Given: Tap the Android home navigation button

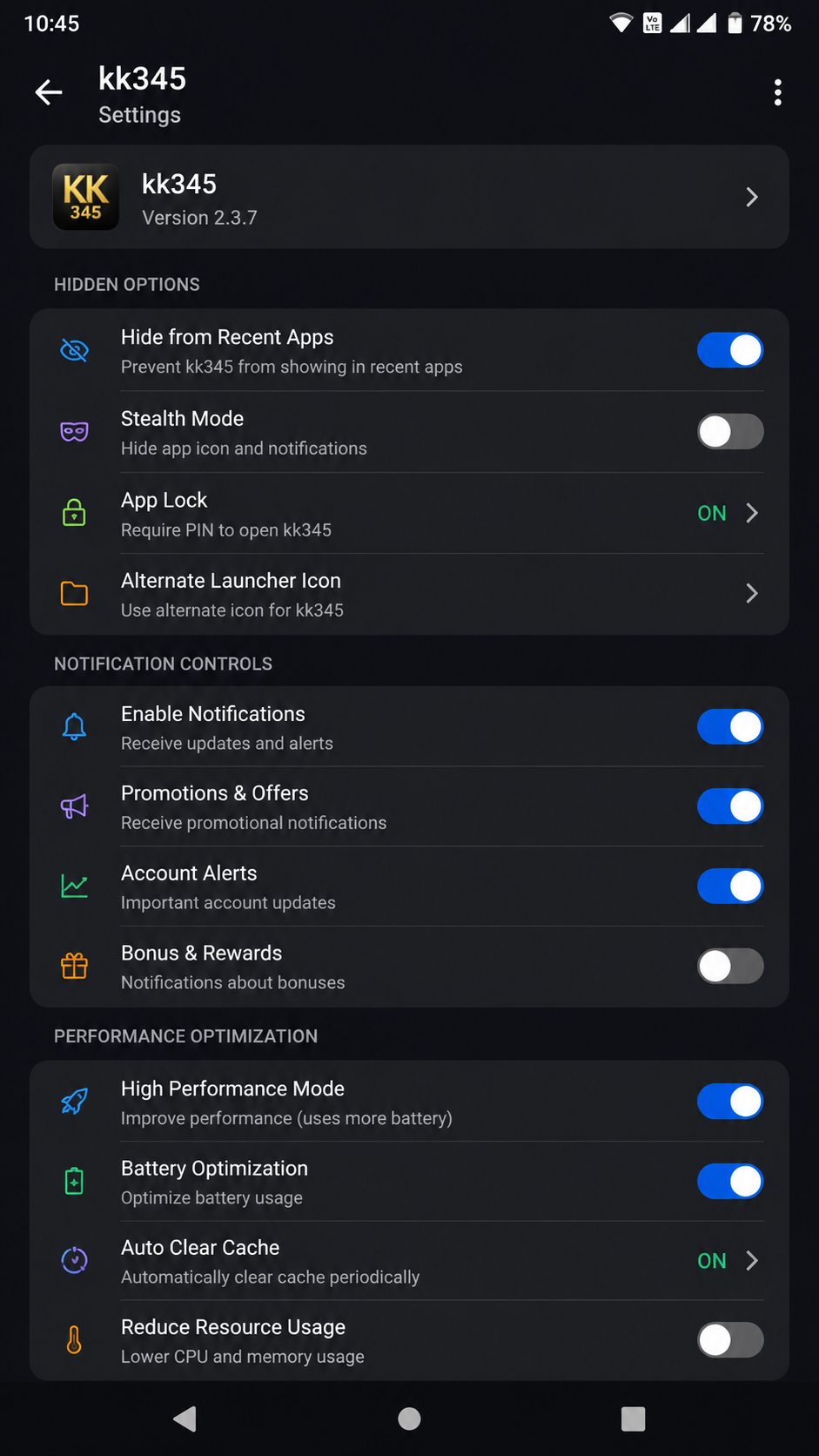Looking at the screenshot, I should pos(409,1419).
